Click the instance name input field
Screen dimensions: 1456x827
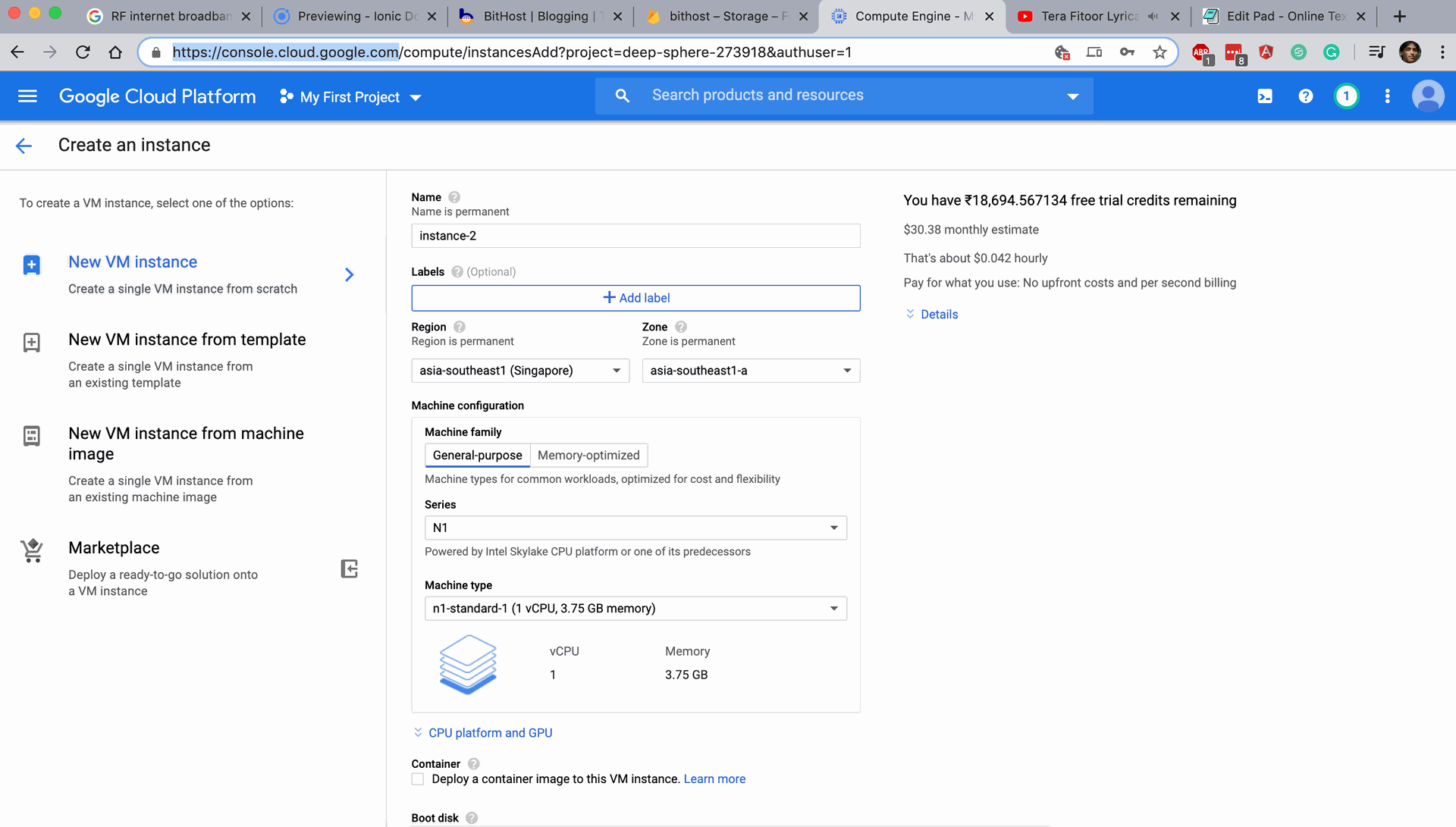click(635, 236)
